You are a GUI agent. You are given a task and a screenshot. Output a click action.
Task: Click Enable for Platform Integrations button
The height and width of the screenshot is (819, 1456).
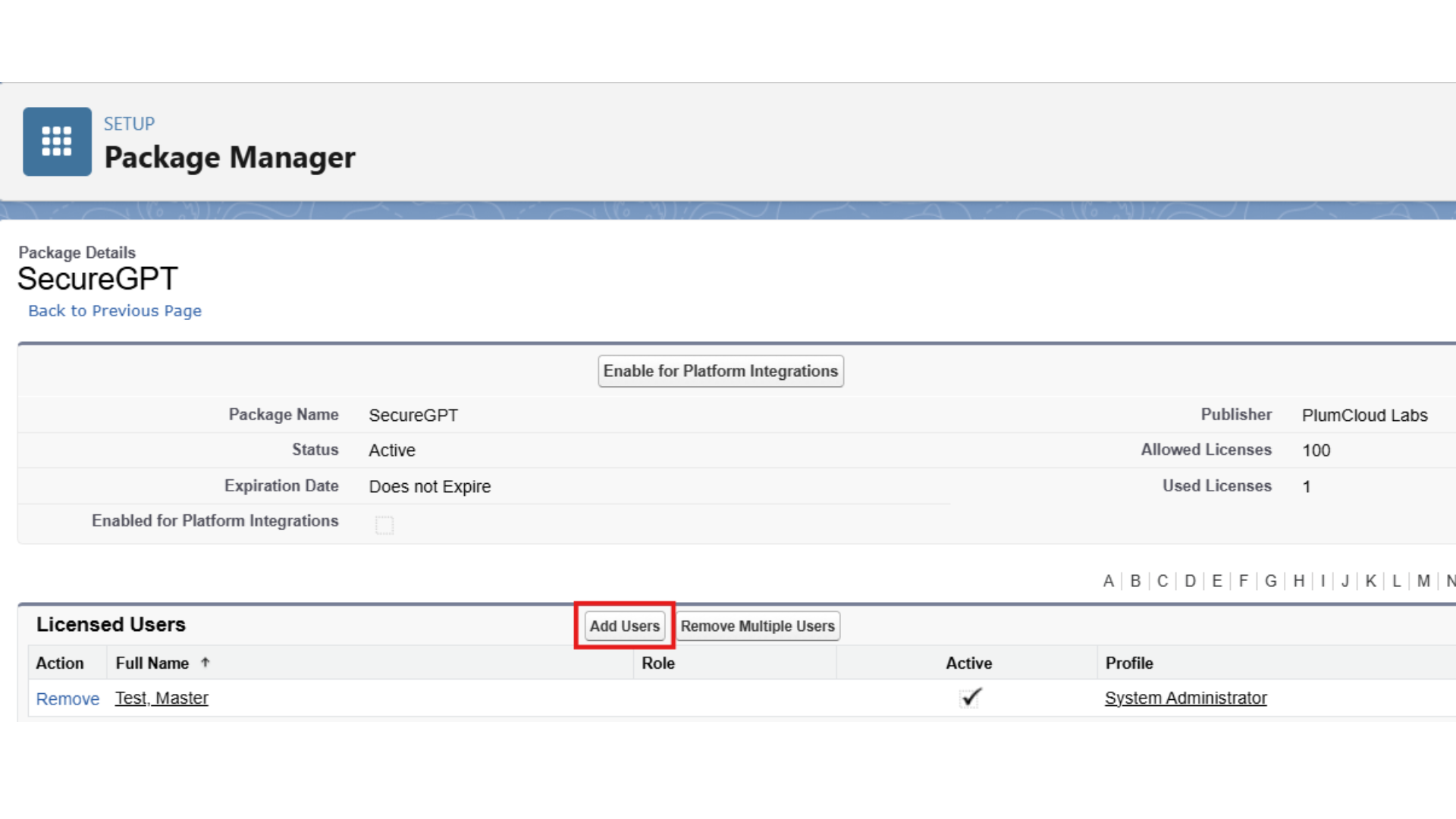tap(720, 372)
